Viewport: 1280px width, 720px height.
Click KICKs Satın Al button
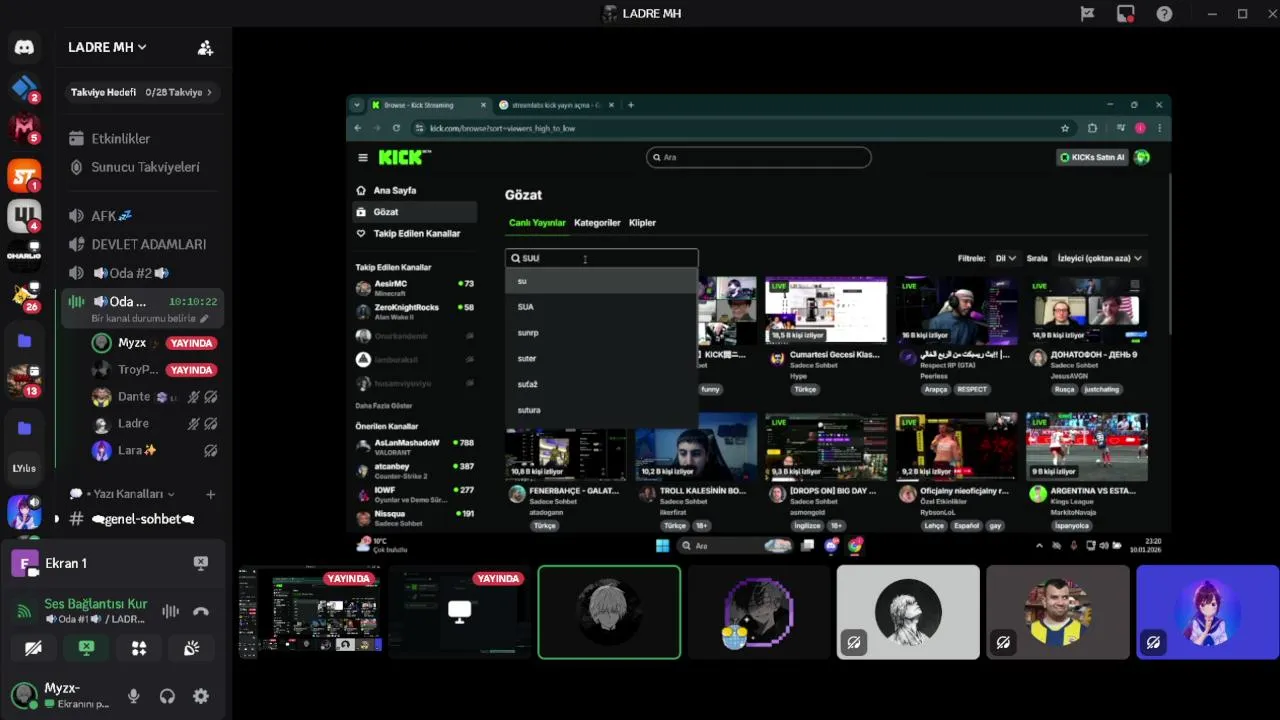pos(1093,157)
